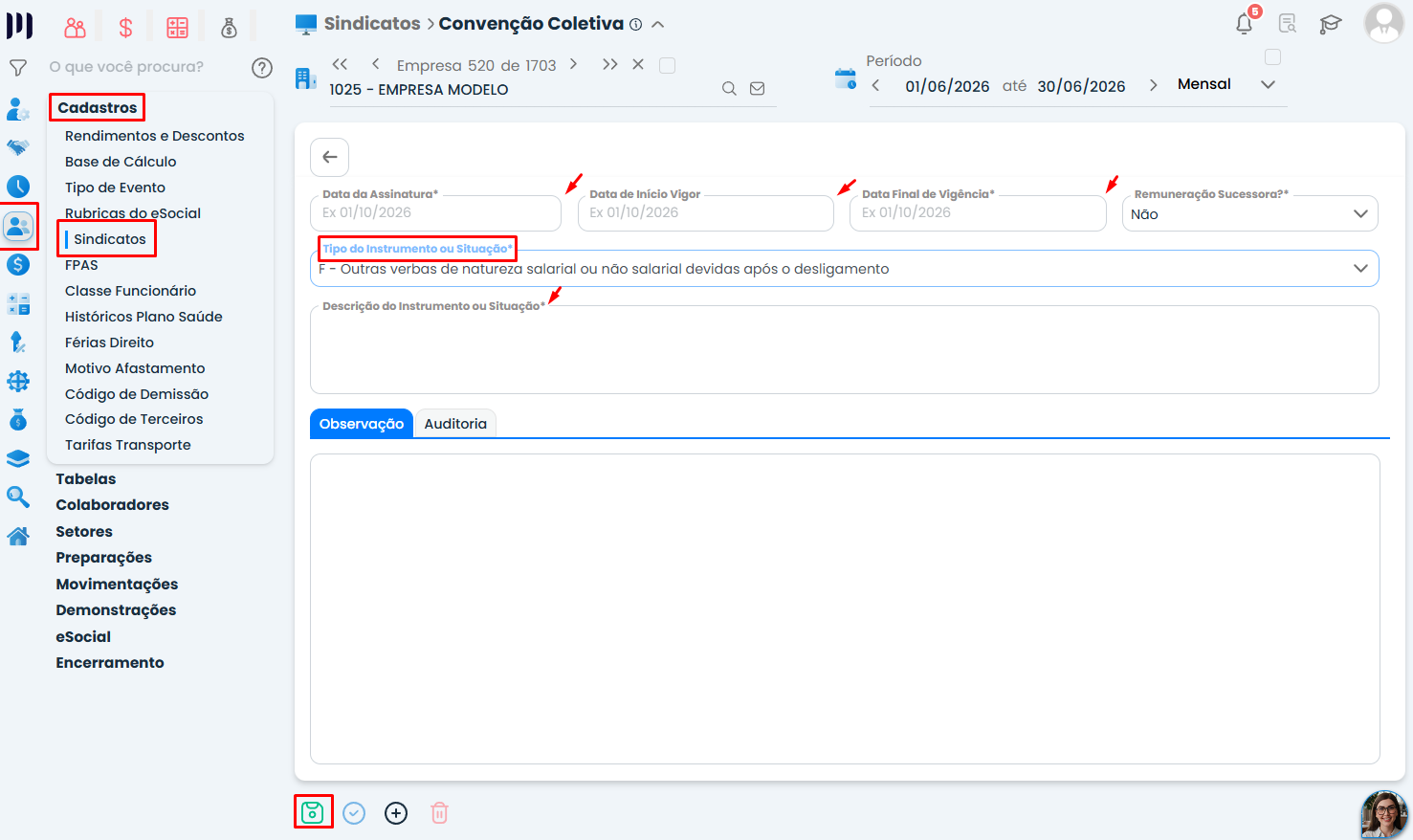Screen dimensions: 1413x840
Task: Click the company search magnifier icon
Action: coord(729,89)
